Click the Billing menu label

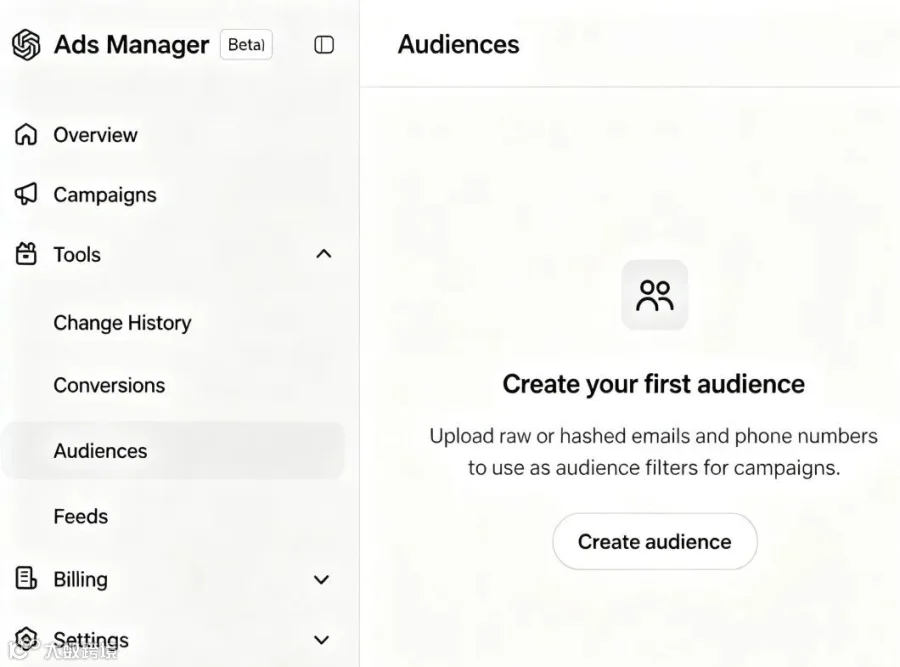[x=80, y=579]
